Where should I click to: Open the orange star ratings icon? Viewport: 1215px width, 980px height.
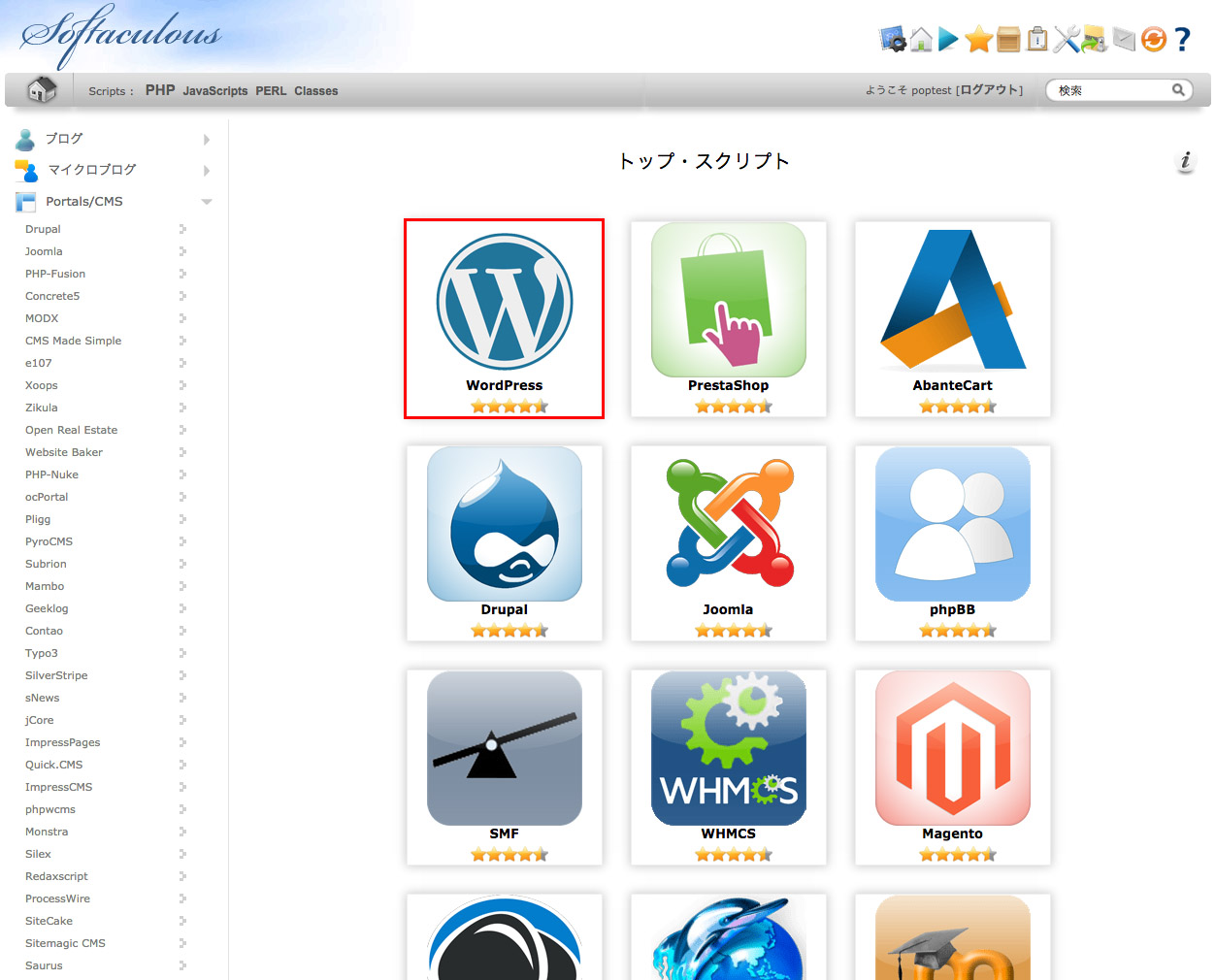[x=978, y=39]
